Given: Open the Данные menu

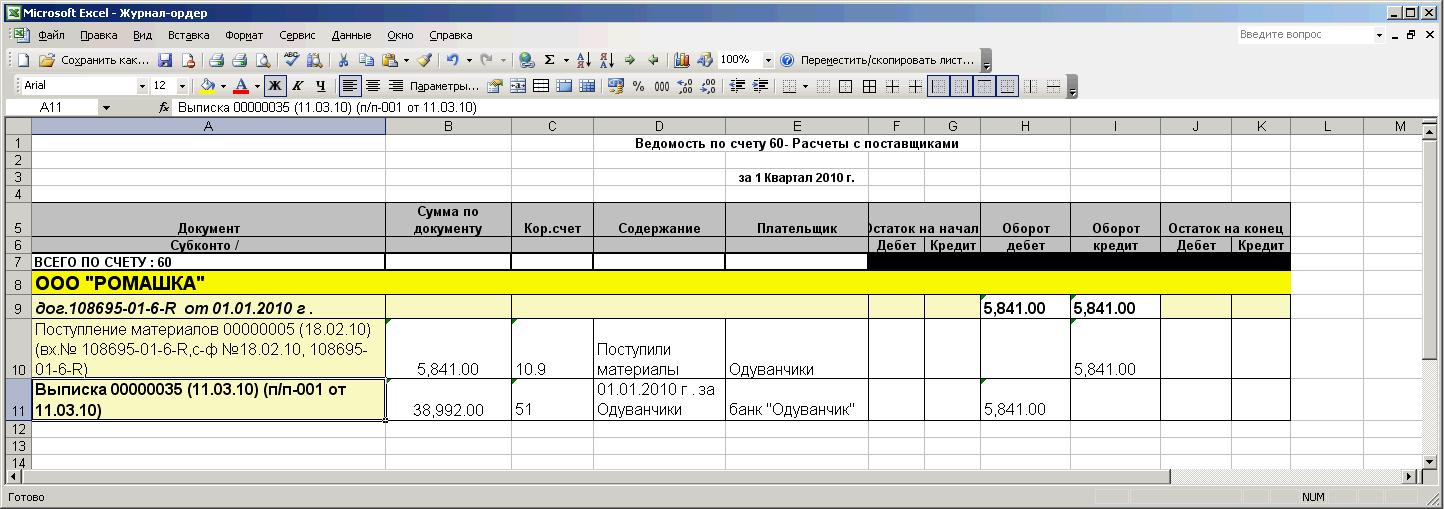Looking at the screenshot, I should click(351, 35).
